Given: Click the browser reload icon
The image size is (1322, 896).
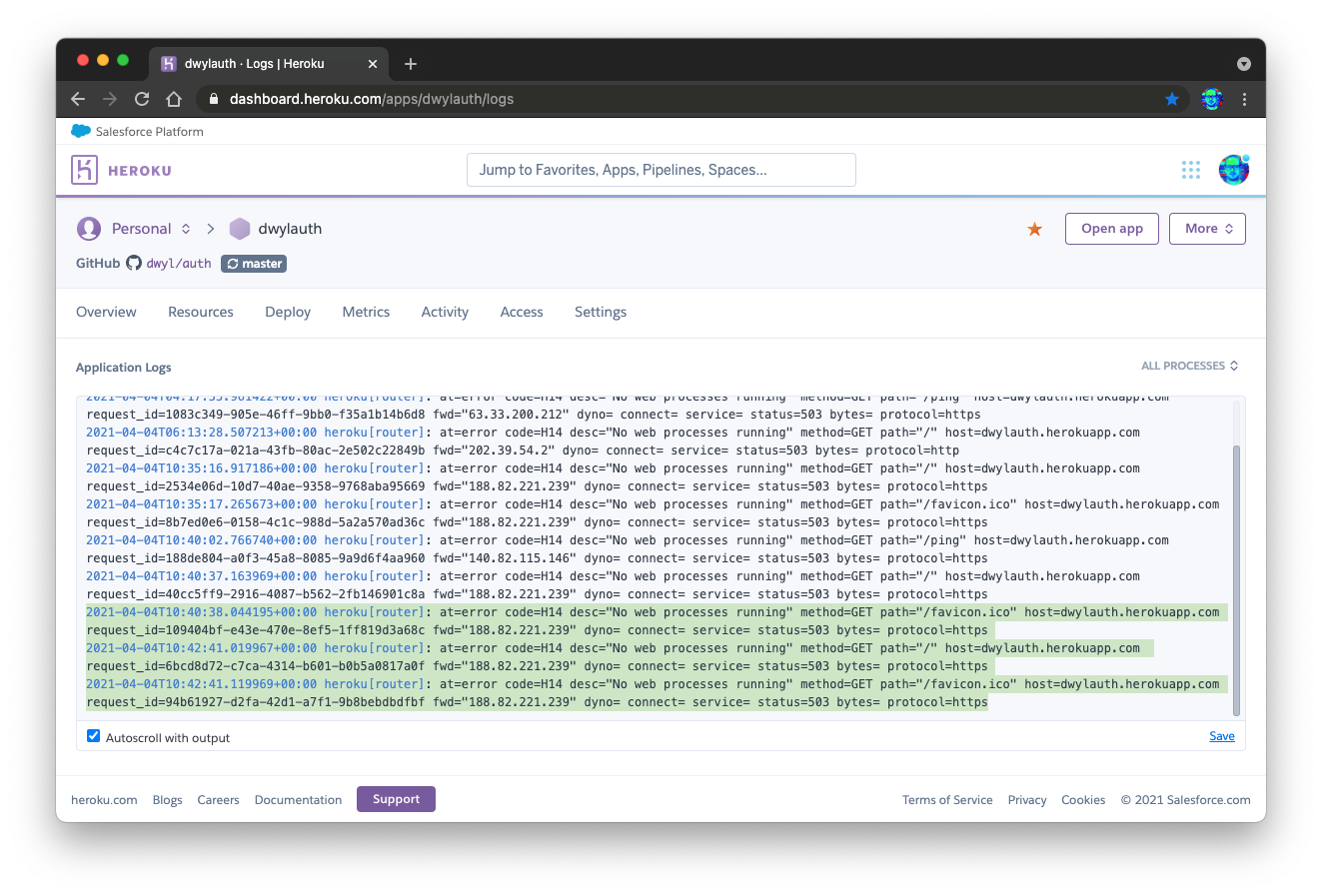Looking at the screenshot, I should pyautogui.click(x=141, y=99).
